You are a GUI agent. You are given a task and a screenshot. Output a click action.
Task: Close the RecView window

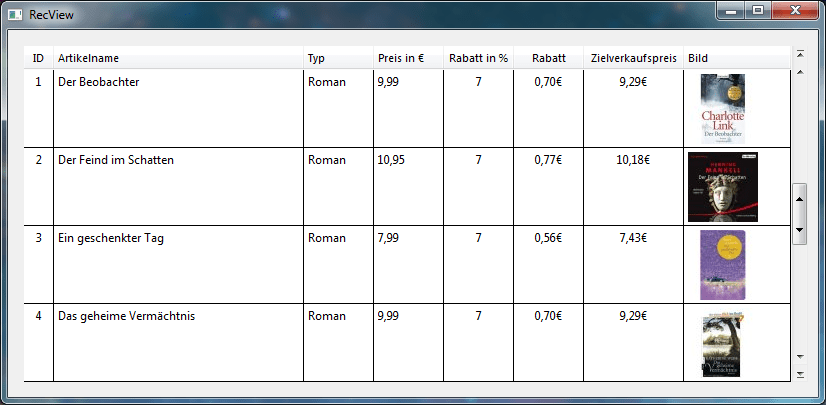click(x=796, y=10)
